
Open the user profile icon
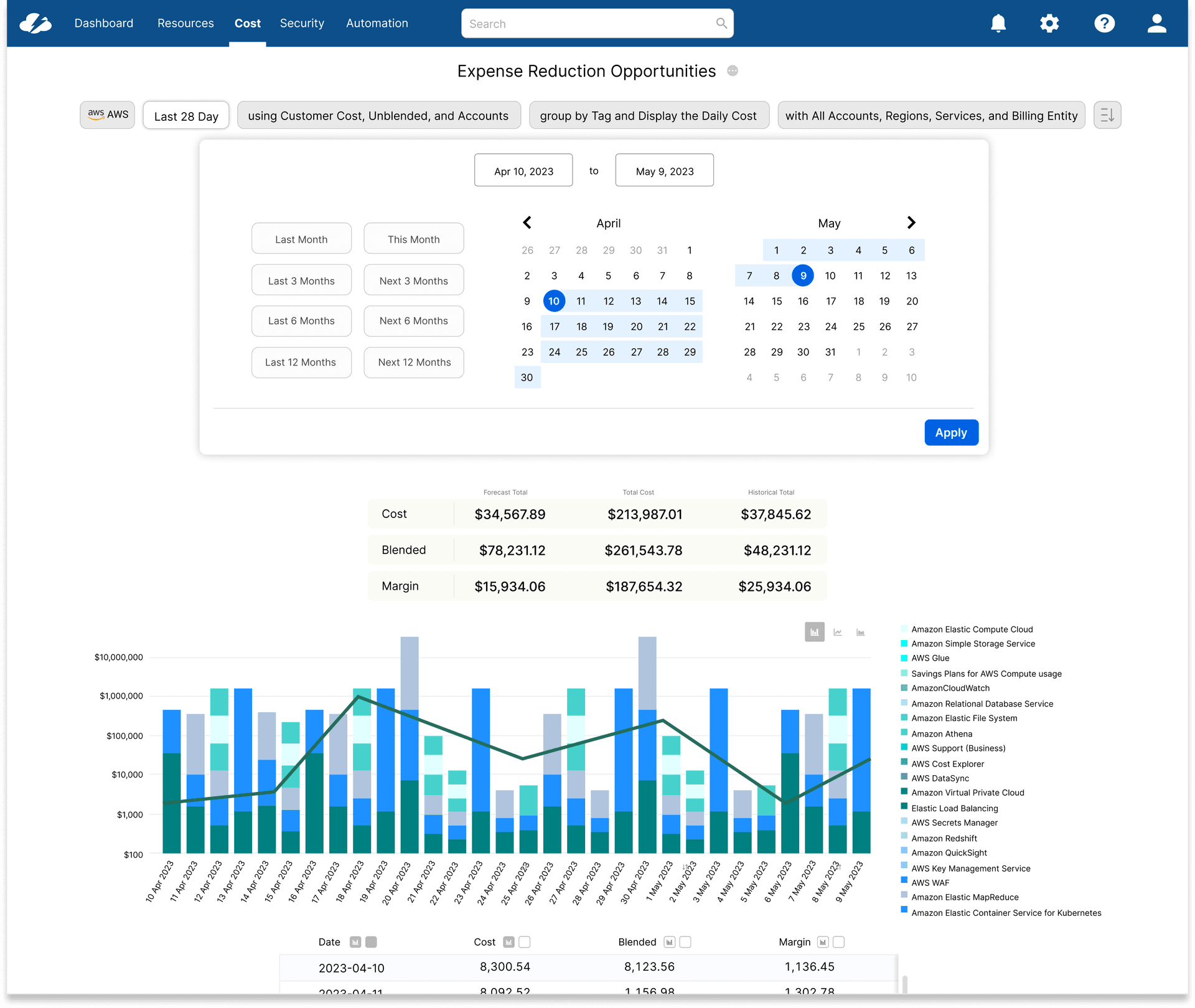(1156, 24)
